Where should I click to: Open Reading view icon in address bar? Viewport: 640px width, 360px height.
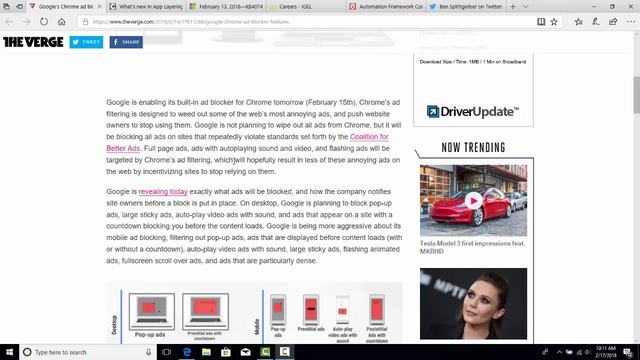[x=541, y=22]
